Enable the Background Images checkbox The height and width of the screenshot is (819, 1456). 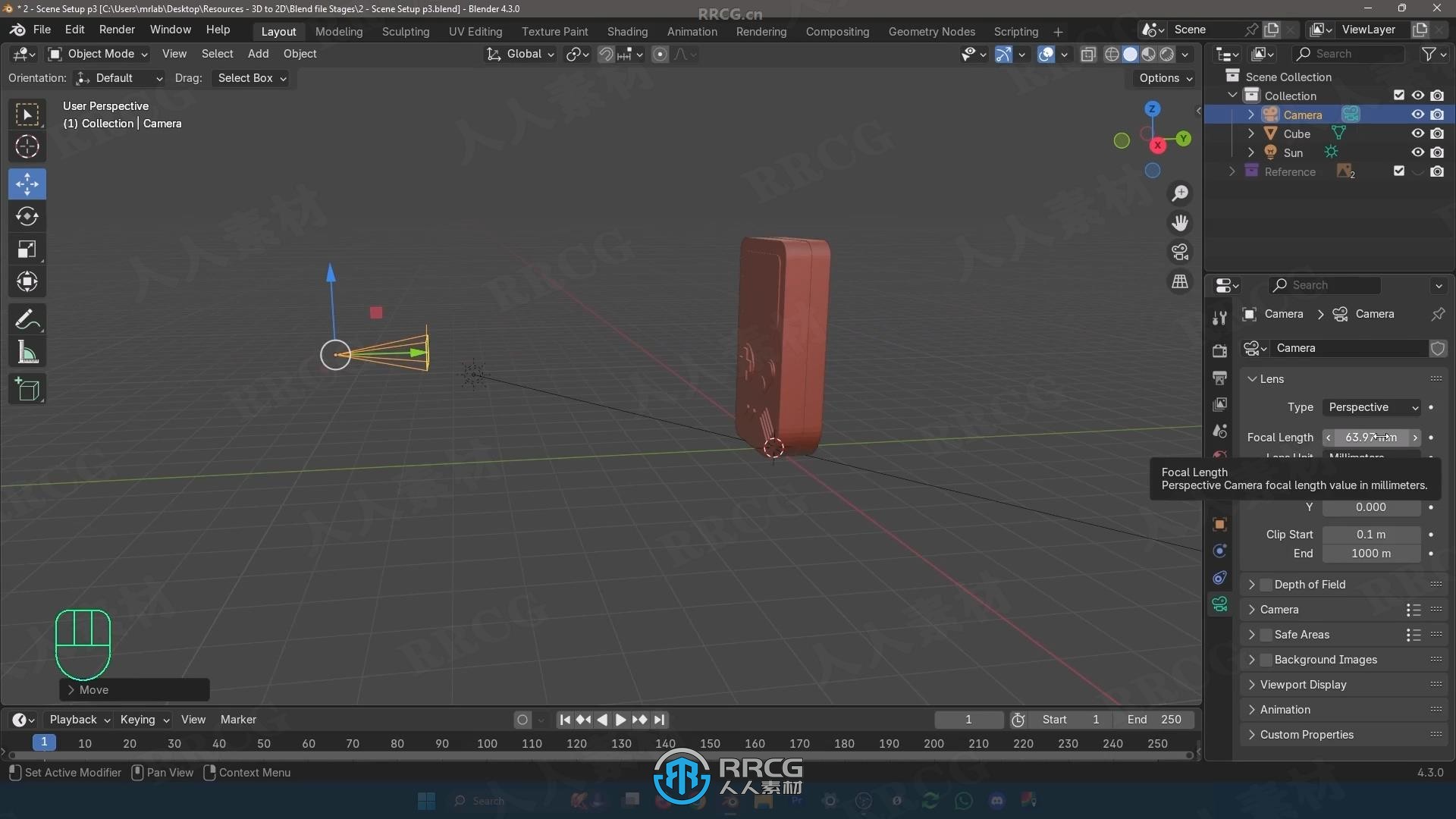tap(1266, 660)
